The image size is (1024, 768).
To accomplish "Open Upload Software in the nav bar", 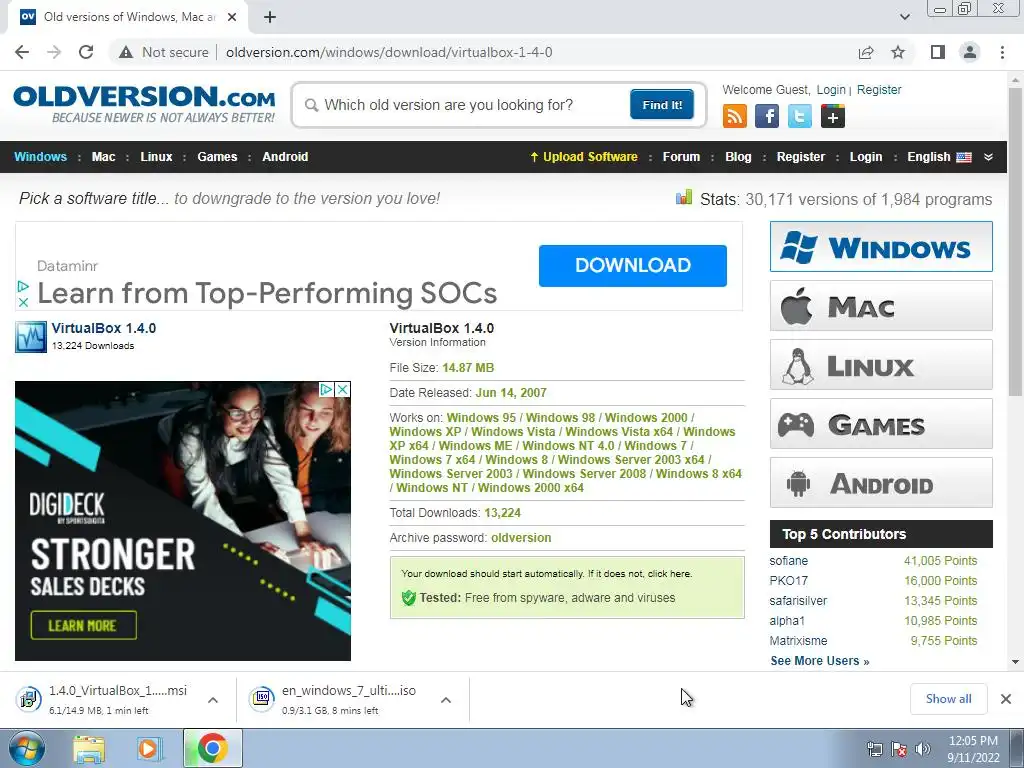I will click(x=584, y=157).
